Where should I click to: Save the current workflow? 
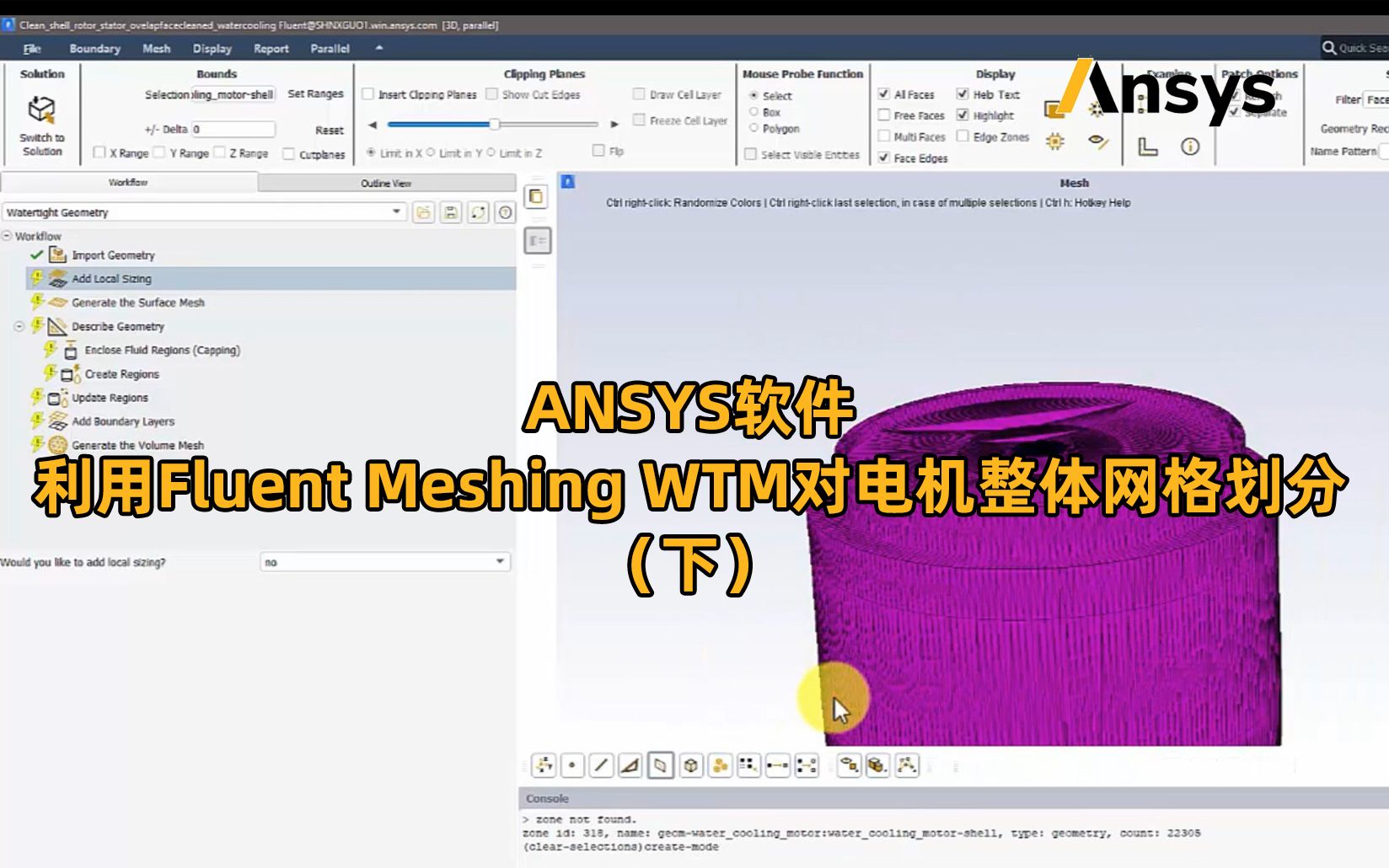point(453,212)
